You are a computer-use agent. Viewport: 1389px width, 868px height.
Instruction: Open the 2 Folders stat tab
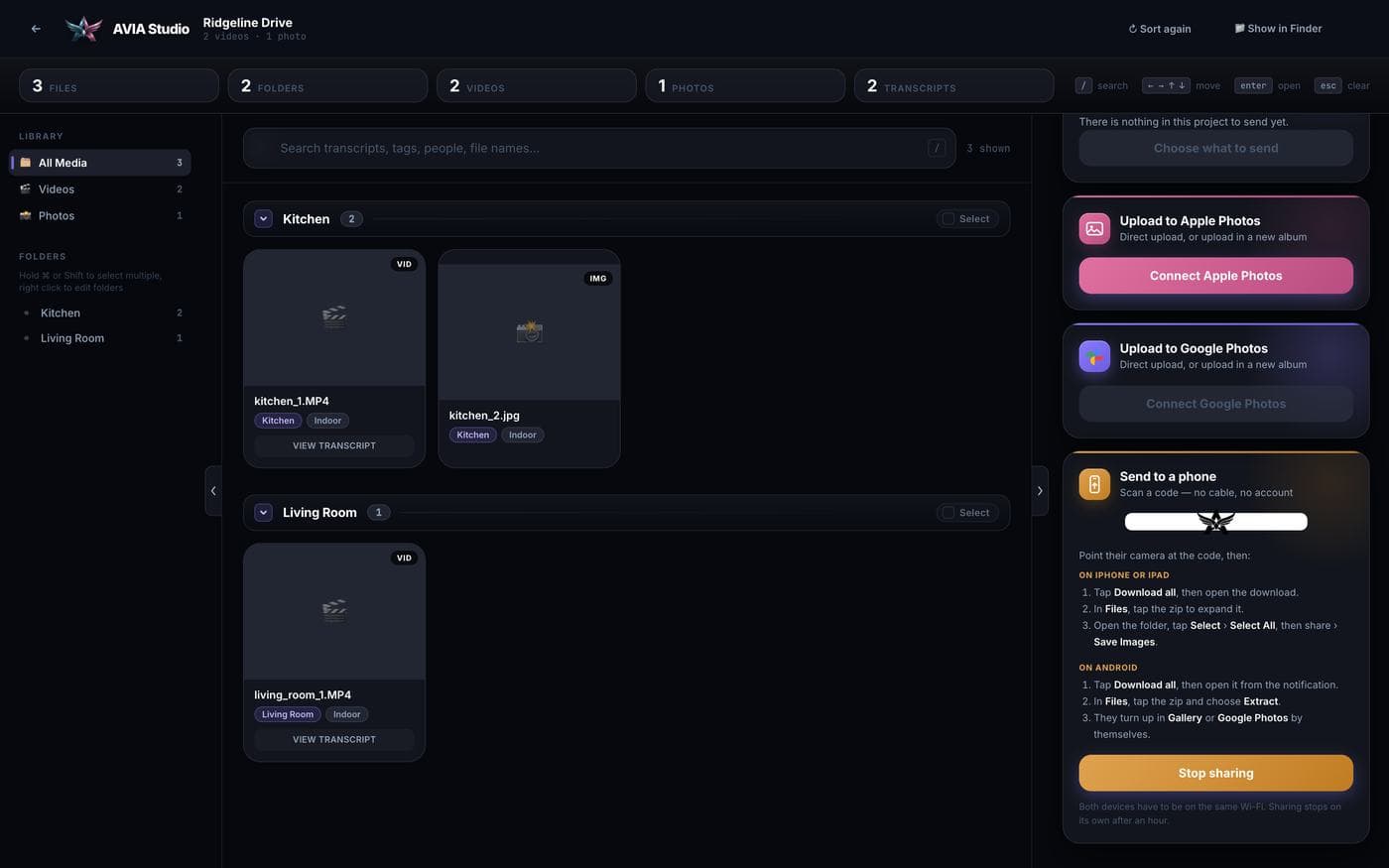point(327,85)
